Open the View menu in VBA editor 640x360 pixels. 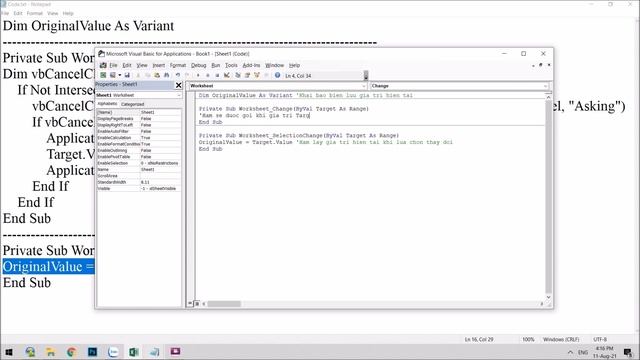[x=142, y=65]
